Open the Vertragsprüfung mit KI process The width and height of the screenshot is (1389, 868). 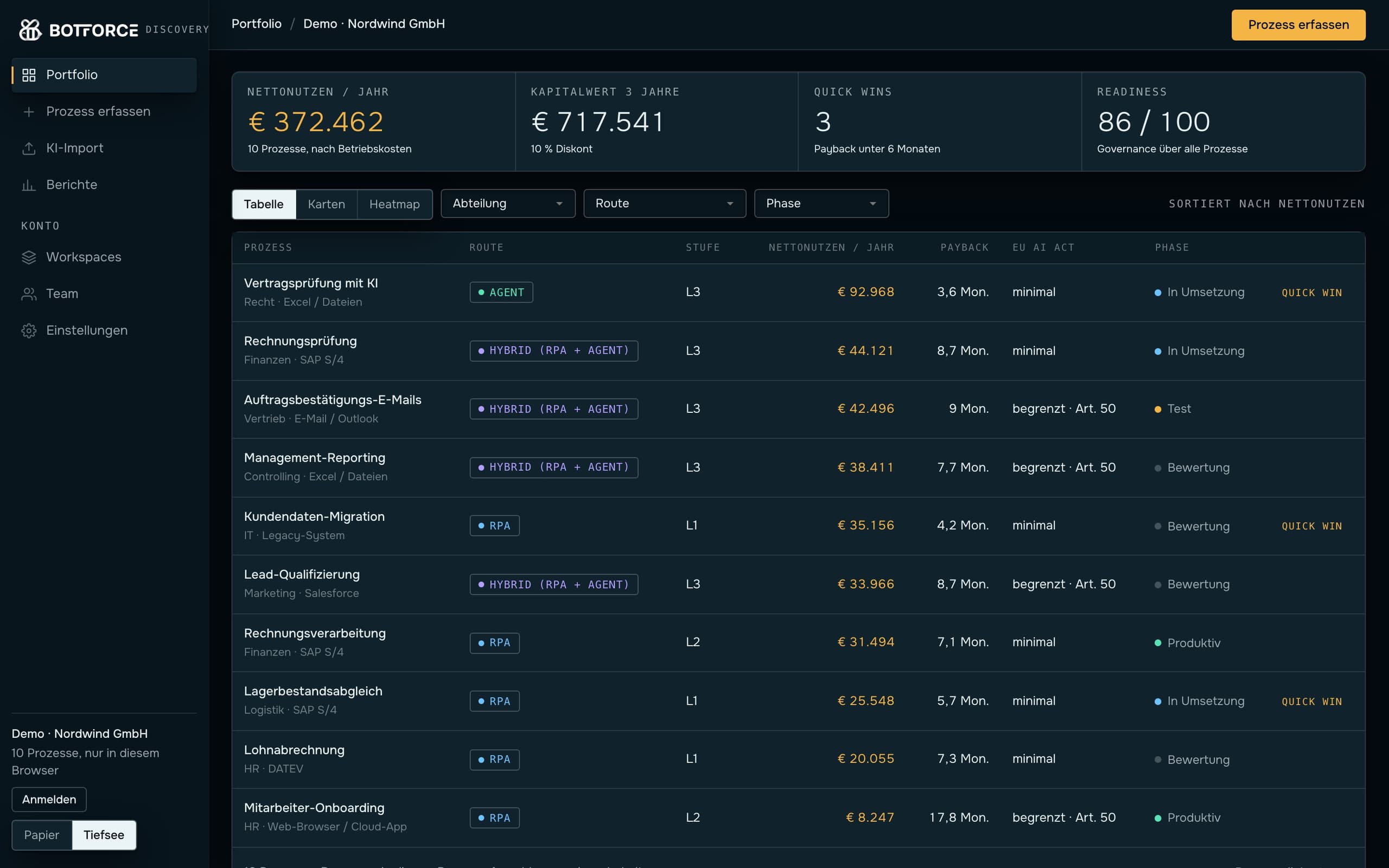tap(798, 292)
